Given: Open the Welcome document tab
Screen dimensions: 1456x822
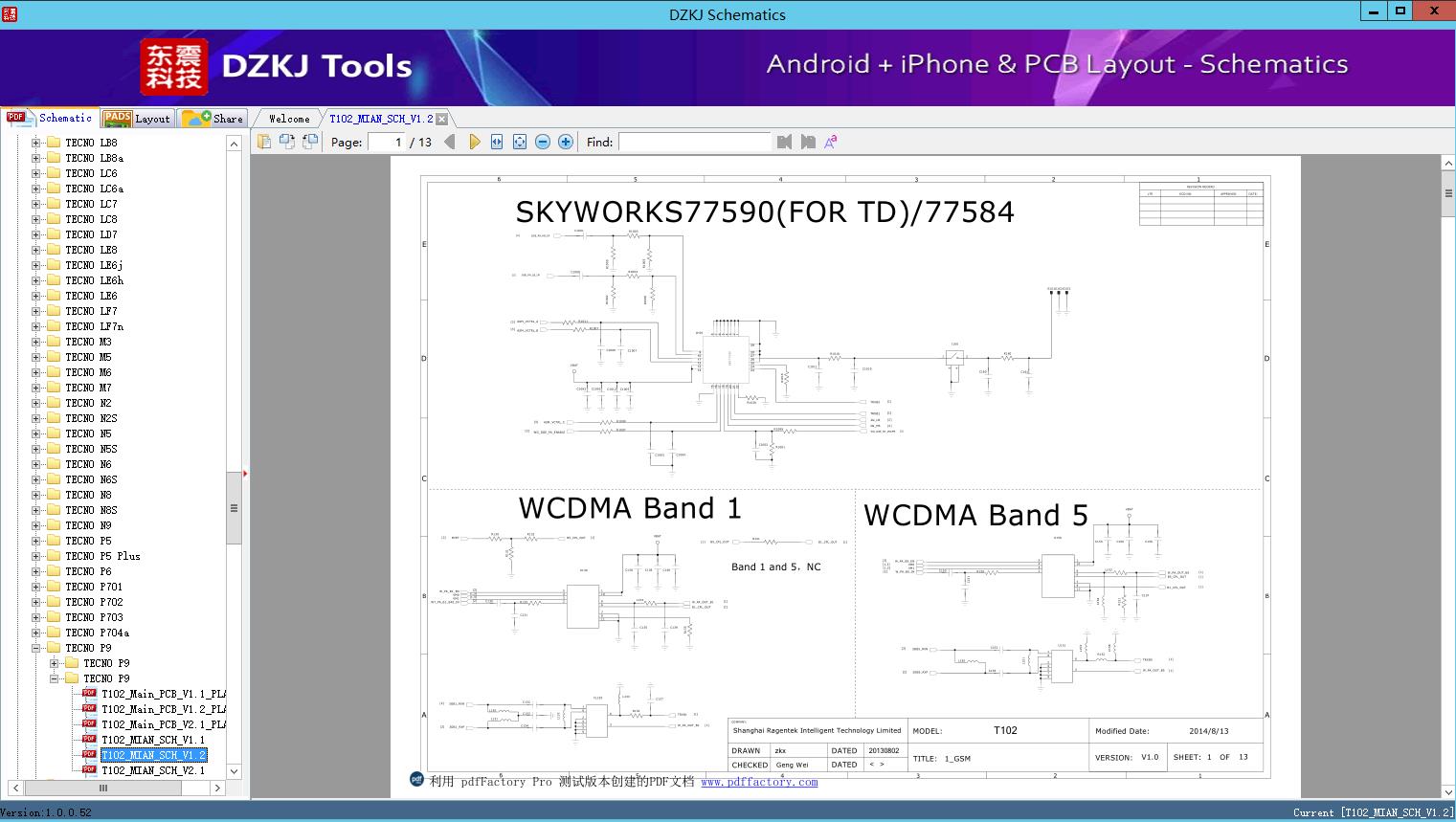Looking at the screenshot, I should click(x=289, y=119).
